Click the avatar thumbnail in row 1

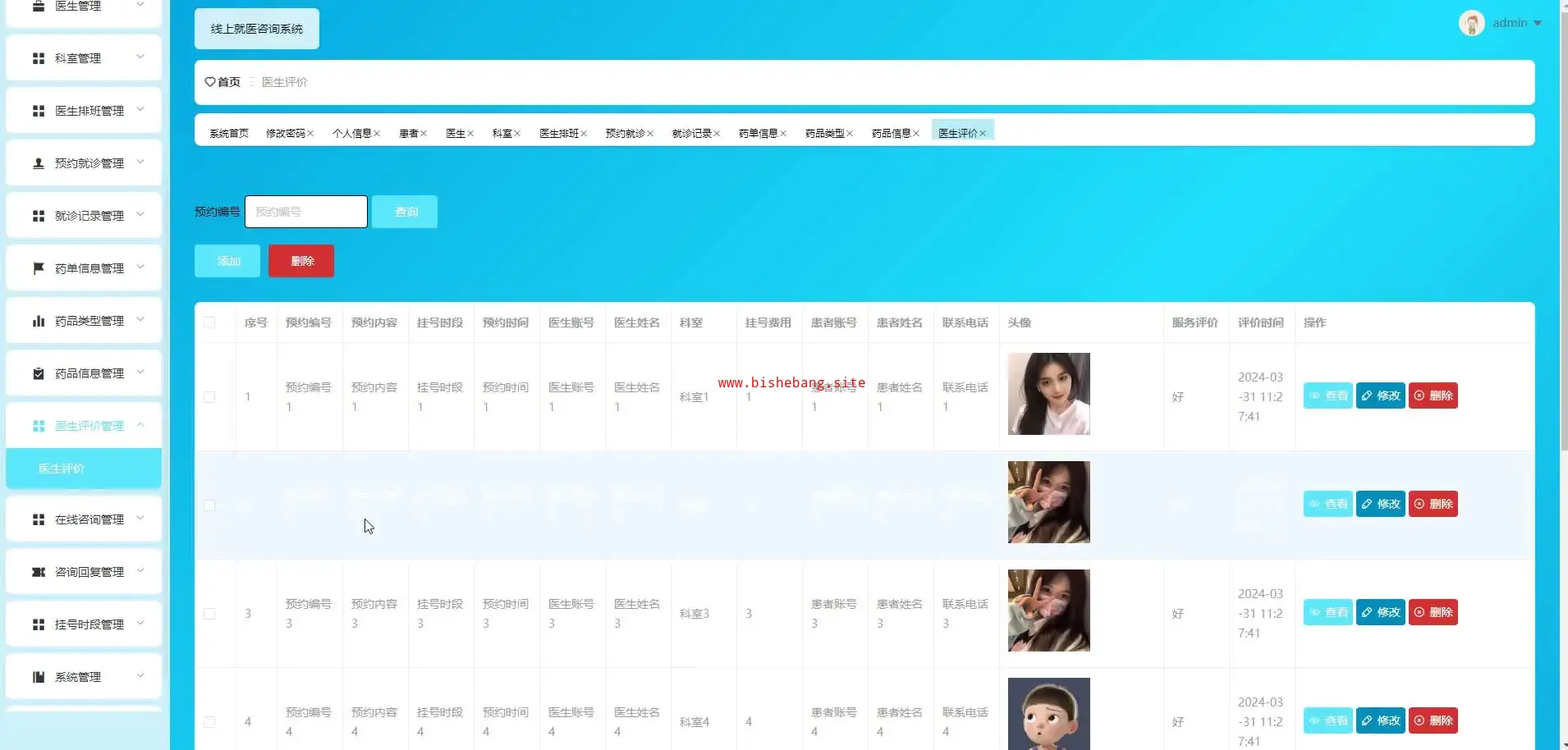point(1049,394)
